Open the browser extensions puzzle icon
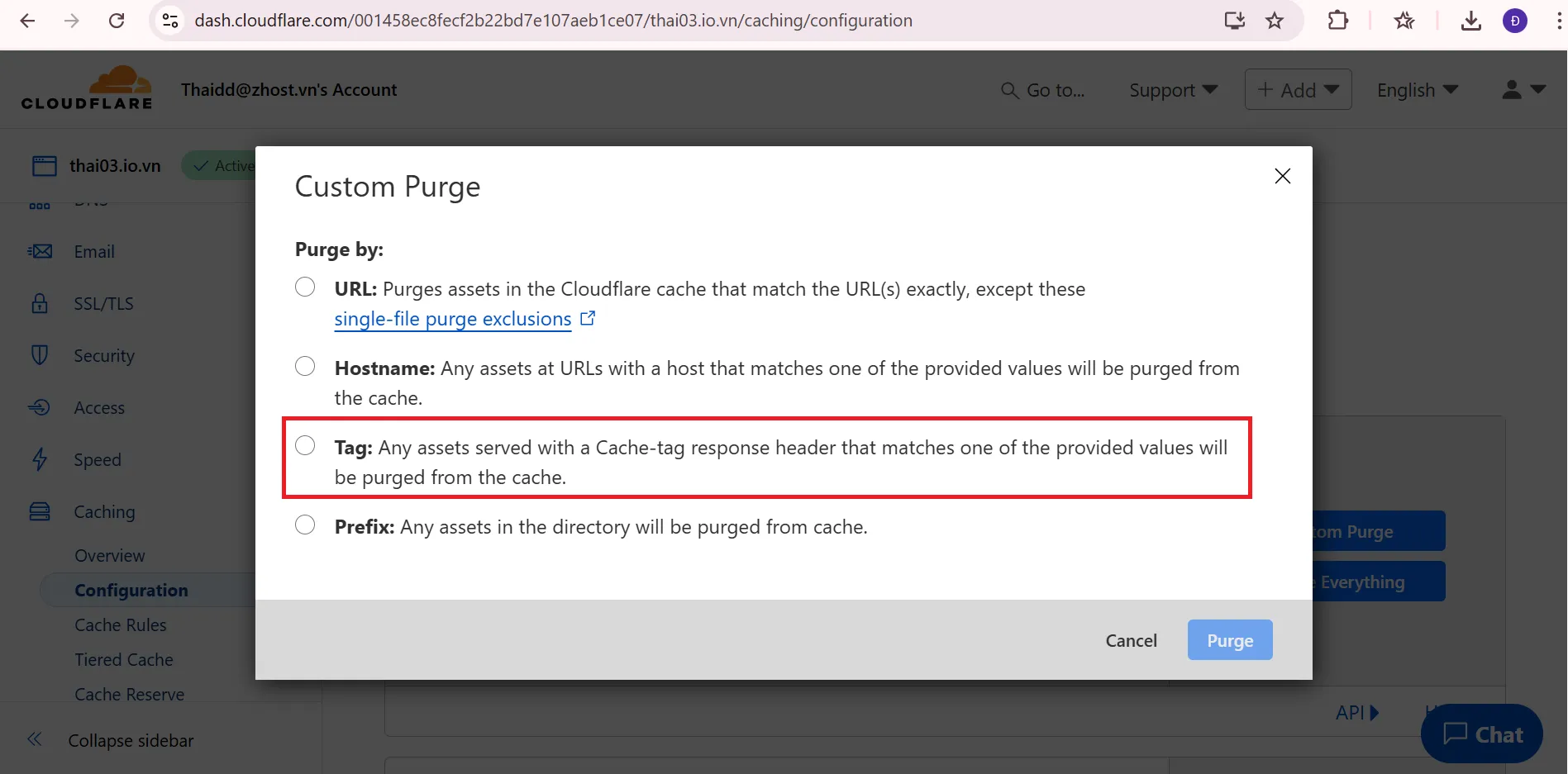Viewport: 1568px width, 774px height. tap(1337, 21)
